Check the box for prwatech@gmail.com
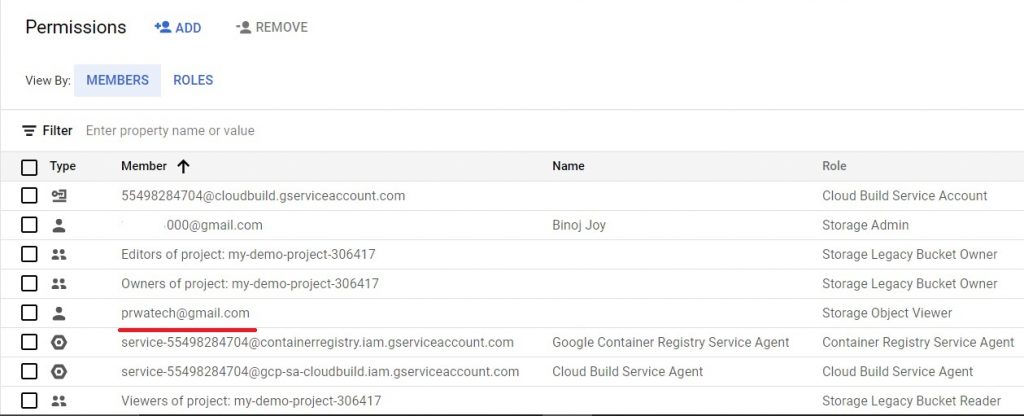 (x=29, y=313)
